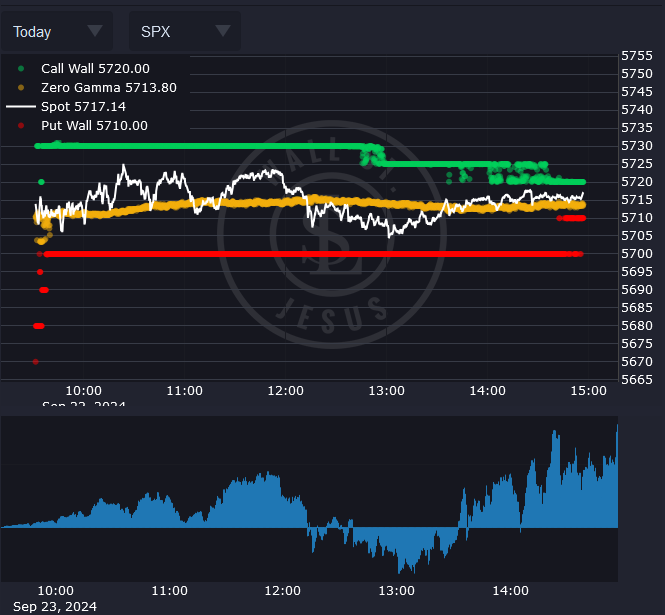Screen dimensions: 665x615
Task: Click the 5755 price axis label
Action: (x=637, y=56)
